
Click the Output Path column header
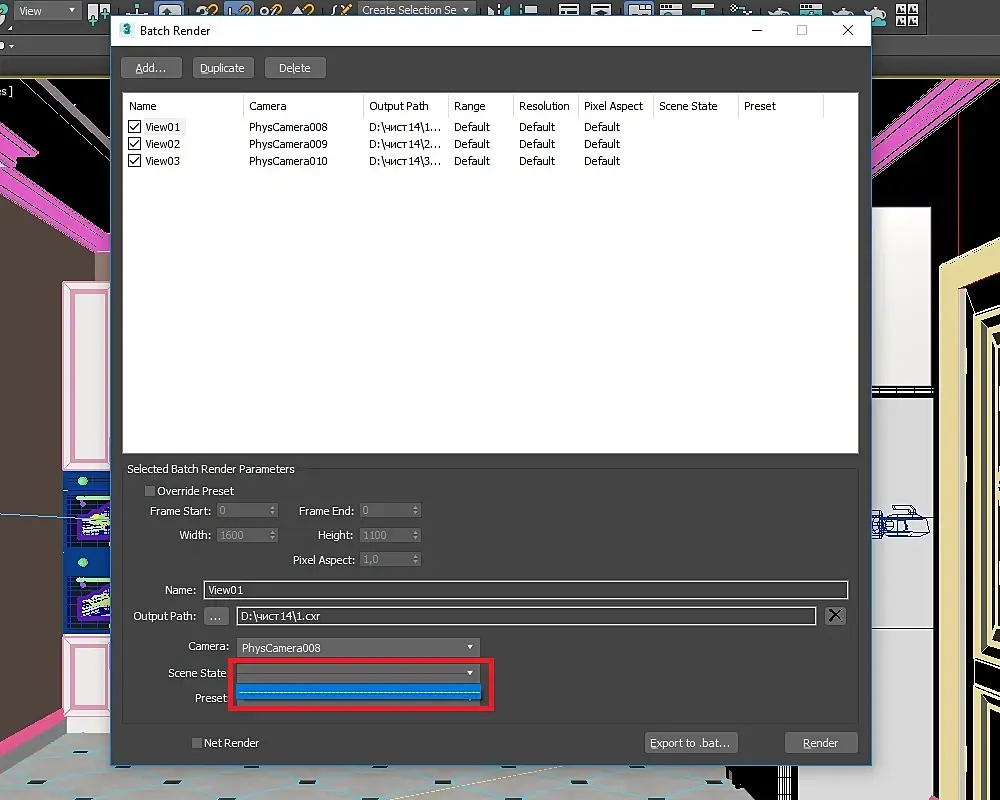406,106
